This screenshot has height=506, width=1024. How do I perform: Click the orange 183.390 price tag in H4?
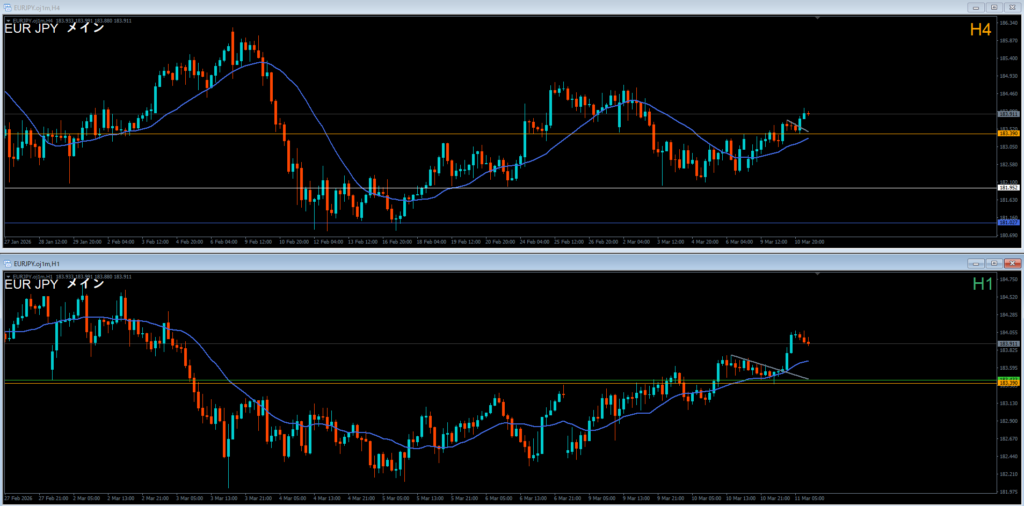pyautogui.click(x=1008, y=134)
